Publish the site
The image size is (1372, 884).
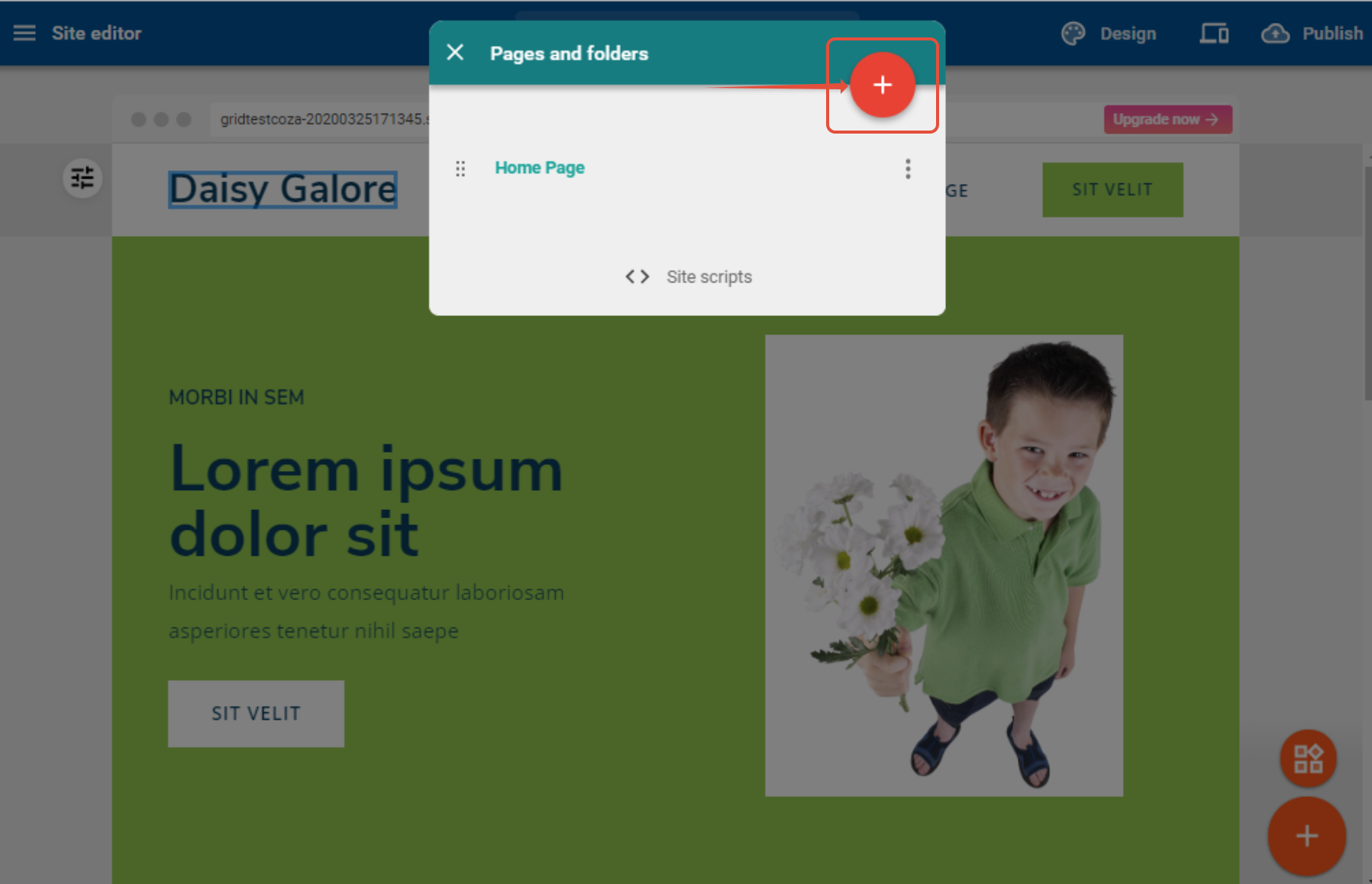point(1332,34)
